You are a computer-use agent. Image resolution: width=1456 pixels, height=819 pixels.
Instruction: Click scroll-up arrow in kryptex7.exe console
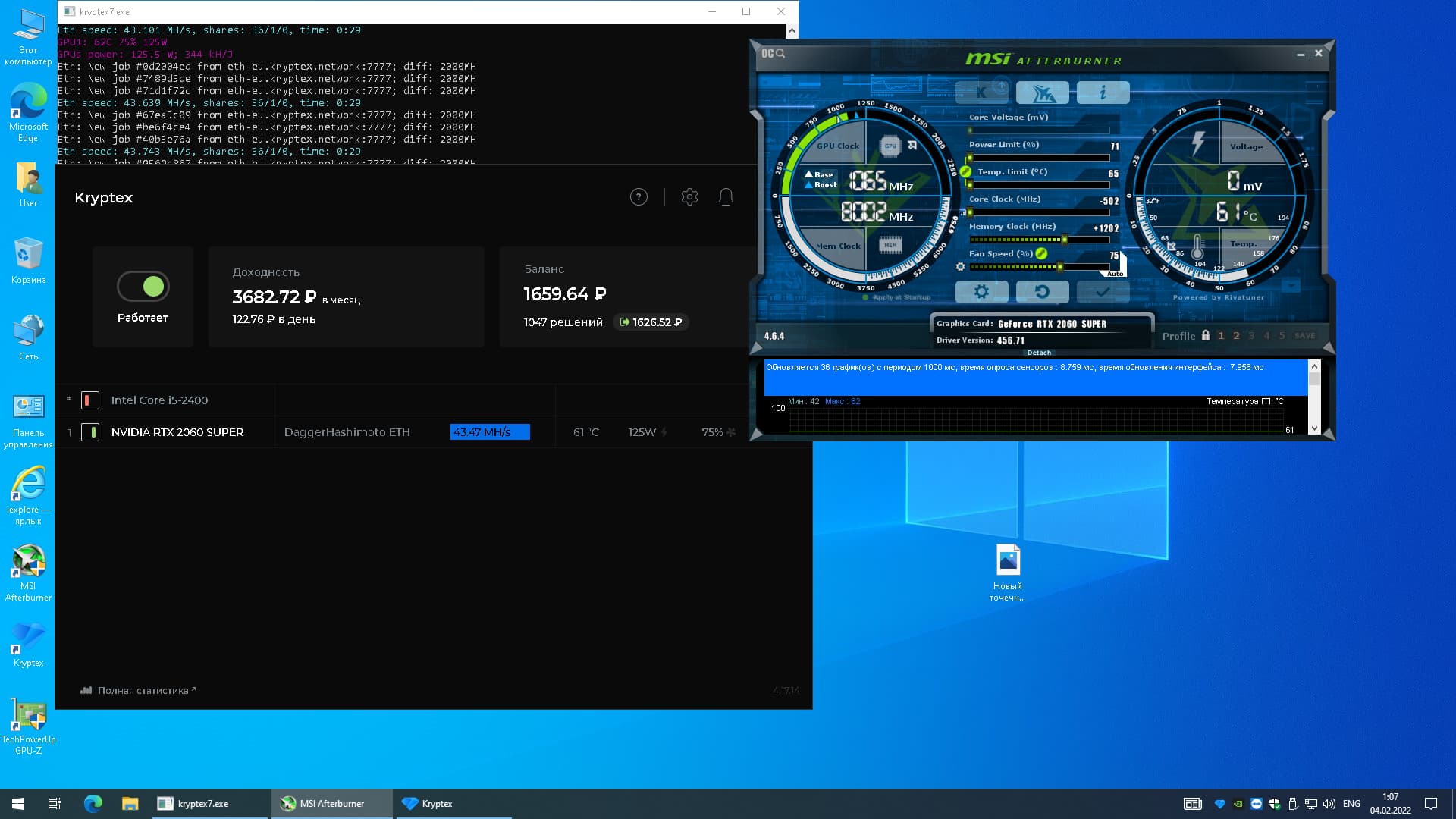tap(792, 31)
